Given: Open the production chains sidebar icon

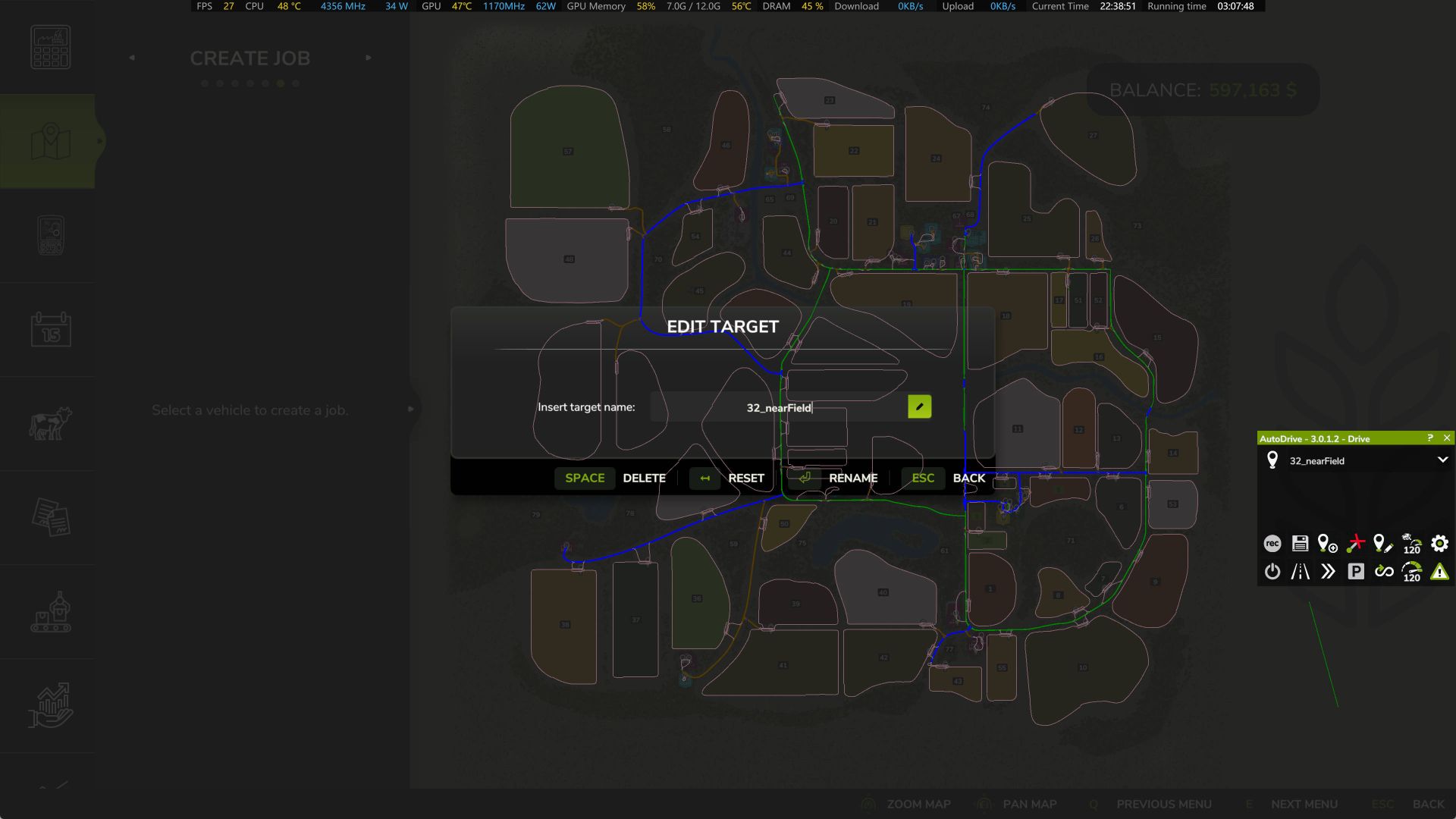Looking at the screenshot, I should 50,611.
